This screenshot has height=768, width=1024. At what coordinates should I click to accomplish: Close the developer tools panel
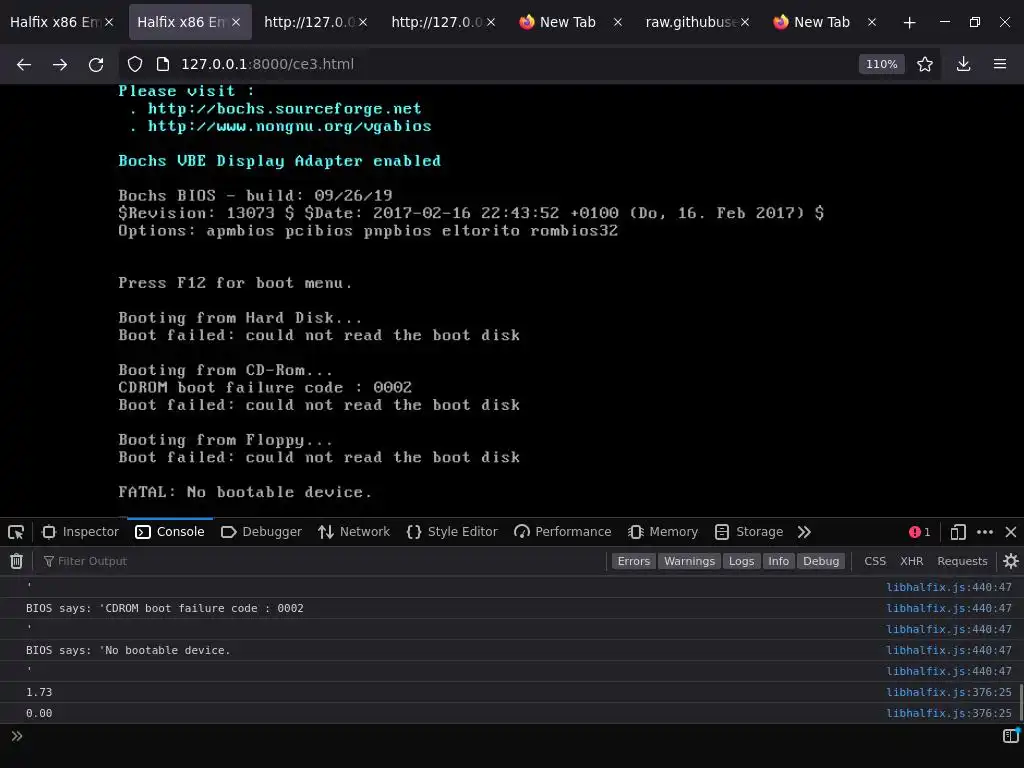1010,532
